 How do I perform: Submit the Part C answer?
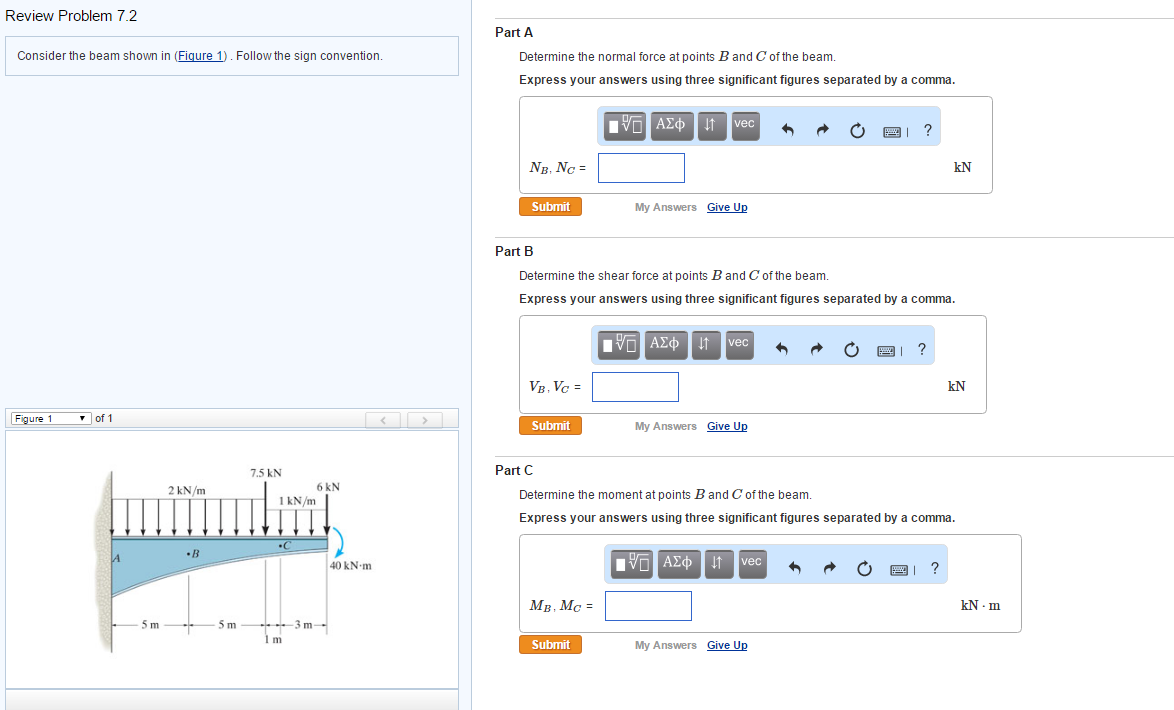click(x=550, y=645)
